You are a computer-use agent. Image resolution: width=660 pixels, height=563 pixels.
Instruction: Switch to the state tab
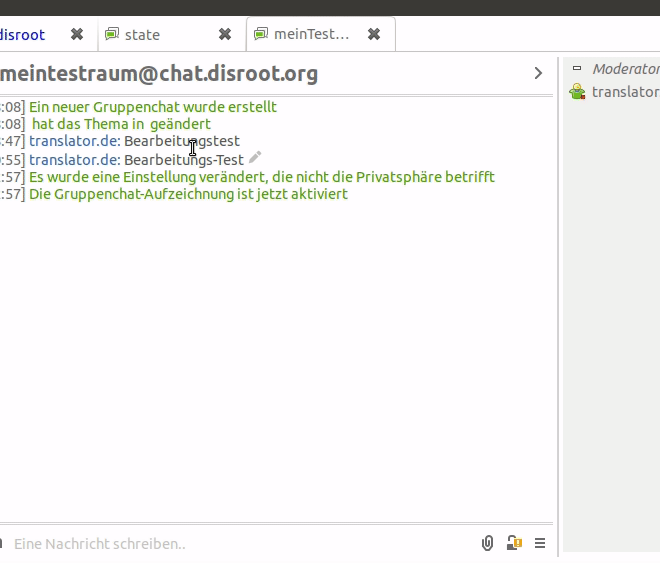[x=143, y=34]
